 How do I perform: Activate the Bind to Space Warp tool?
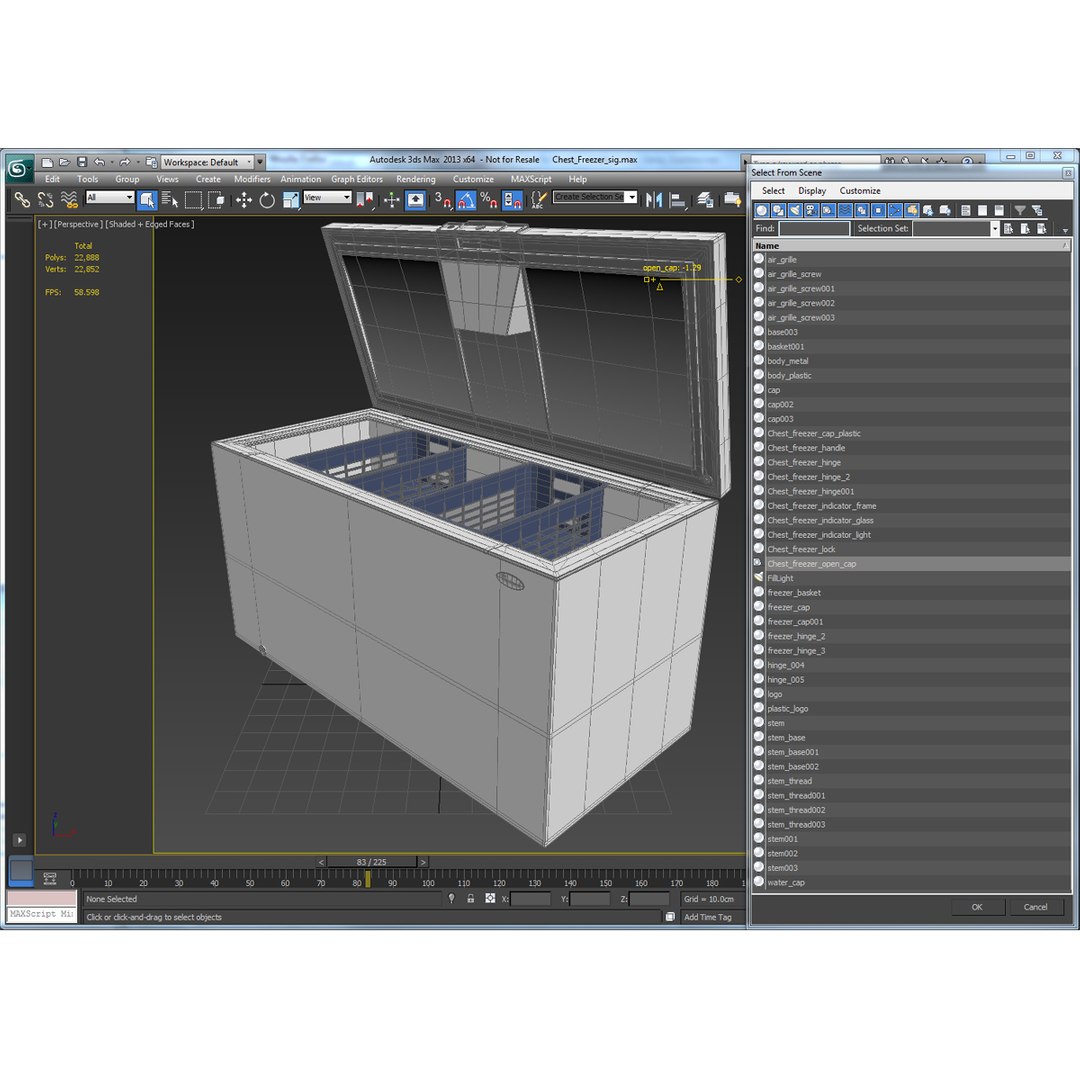69,200
